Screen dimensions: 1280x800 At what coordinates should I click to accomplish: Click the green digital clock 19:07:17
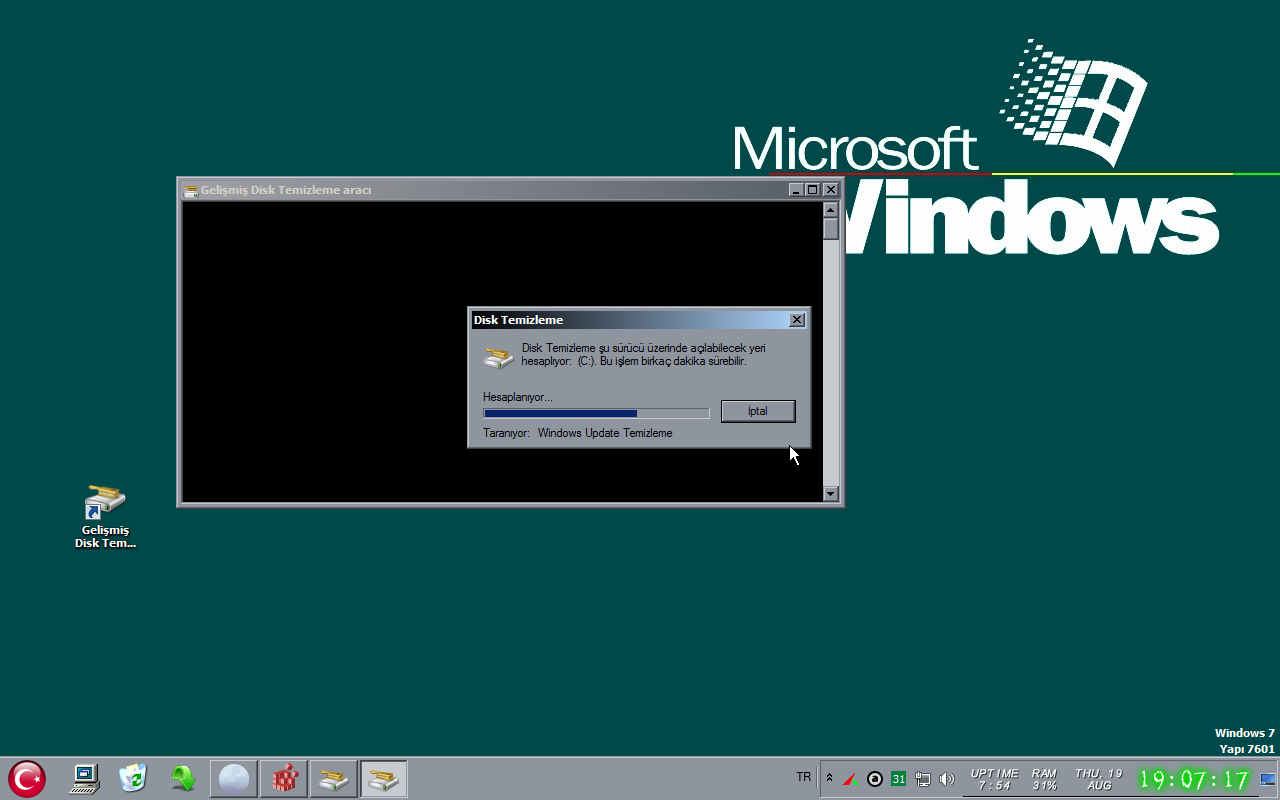(x=1194, y=779)
